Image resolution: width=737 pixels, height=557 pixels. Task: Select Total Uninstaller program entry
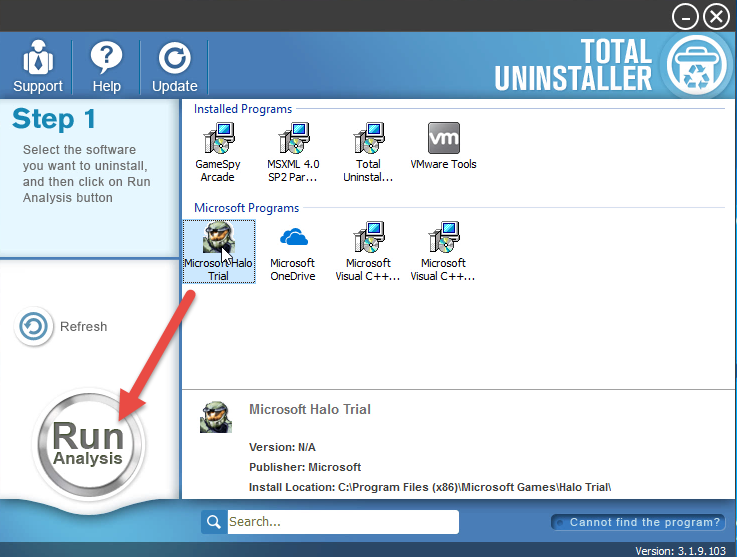pos(368,152)
